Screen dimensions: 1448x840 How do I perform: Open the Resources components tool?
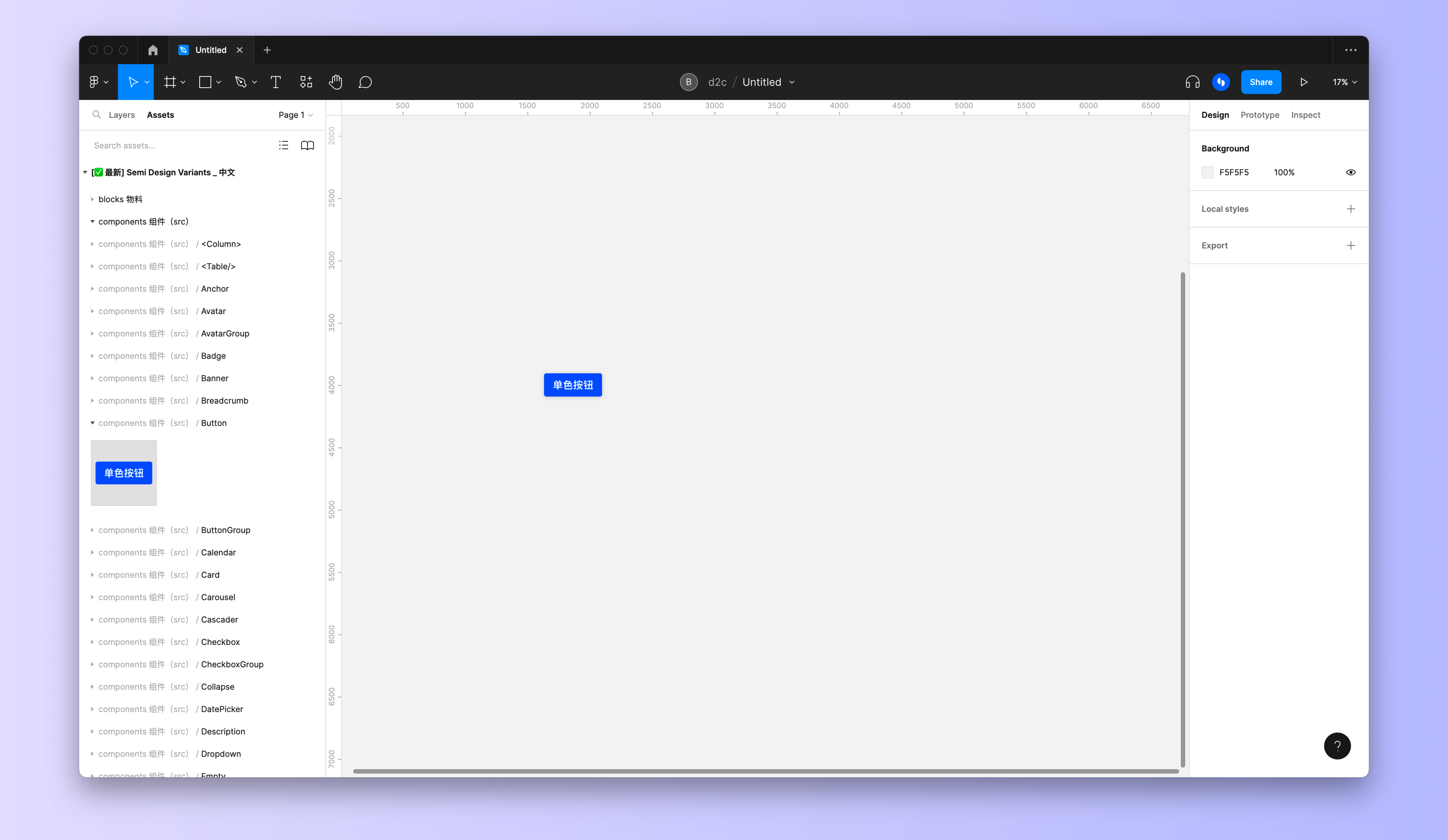(x=306, y=82)
